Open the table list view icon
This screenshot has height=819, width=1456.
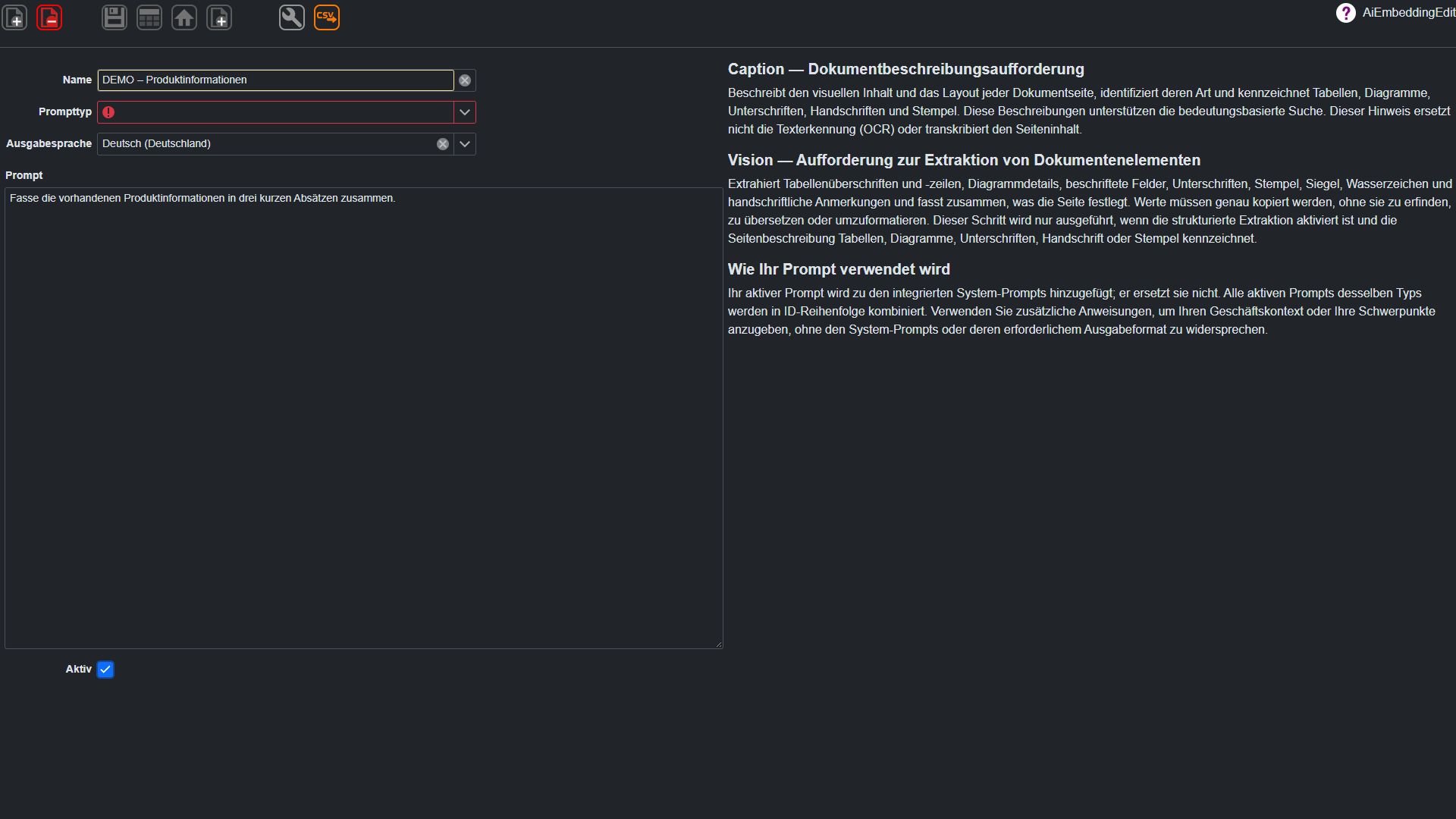click(149, 17)
